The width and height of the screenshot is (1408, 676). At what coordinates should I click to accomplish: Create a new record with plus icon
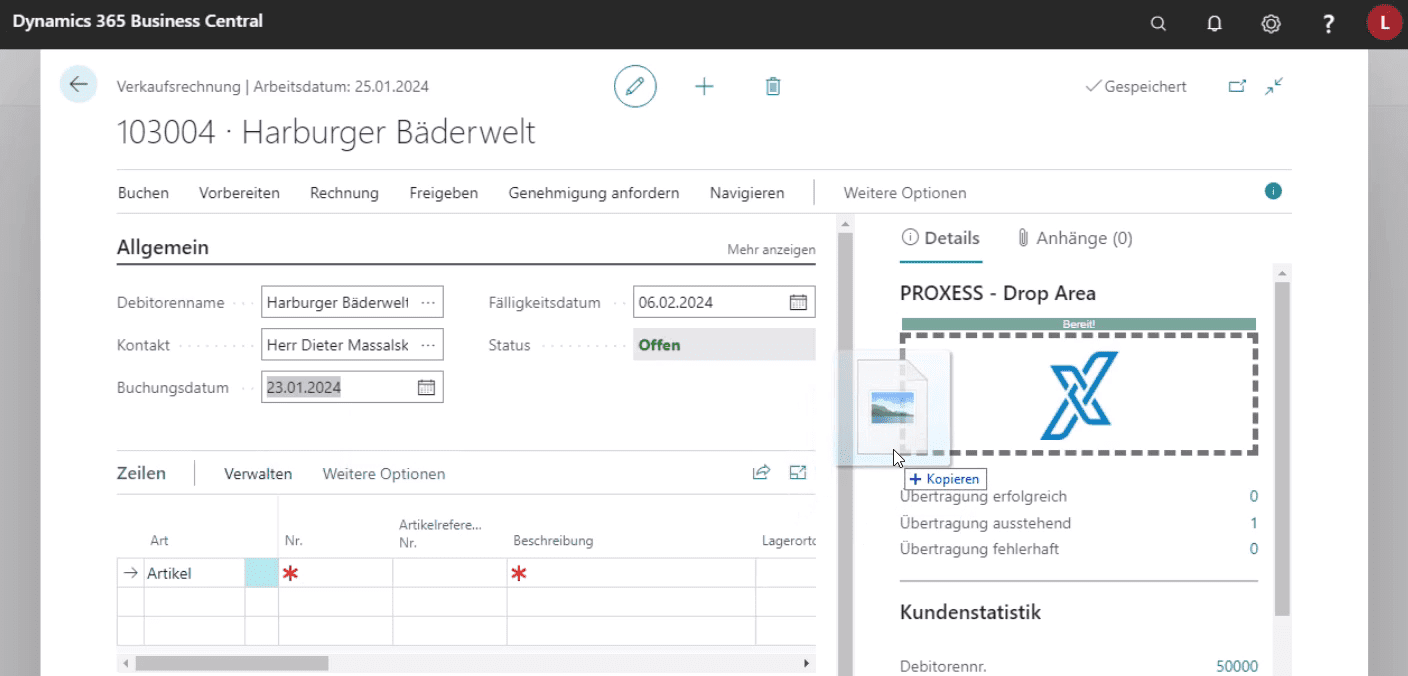[704, 86]
